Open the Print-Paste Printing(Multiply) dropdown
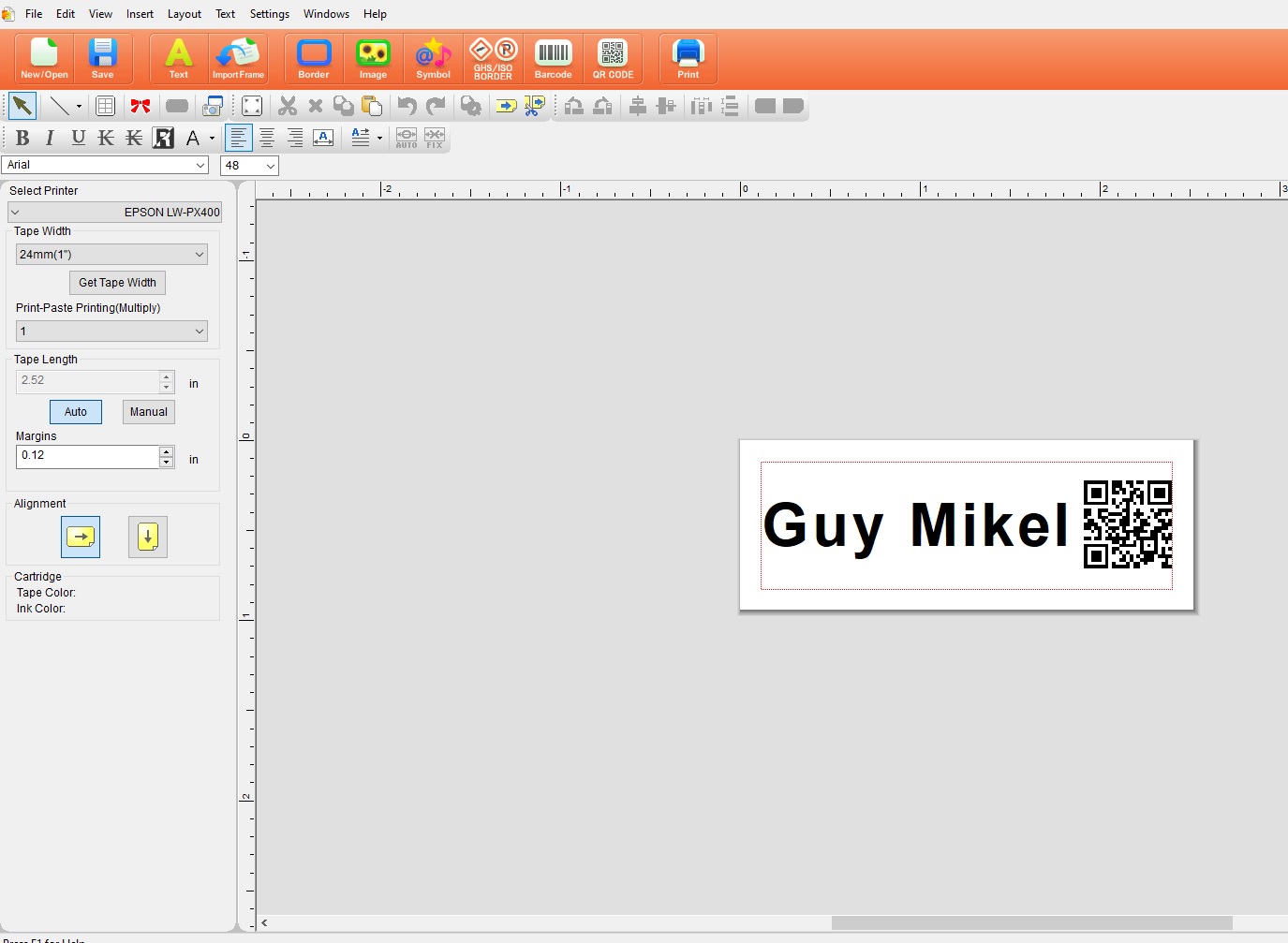This screenshot has width=1288, height=943. (x=111, y=332)
